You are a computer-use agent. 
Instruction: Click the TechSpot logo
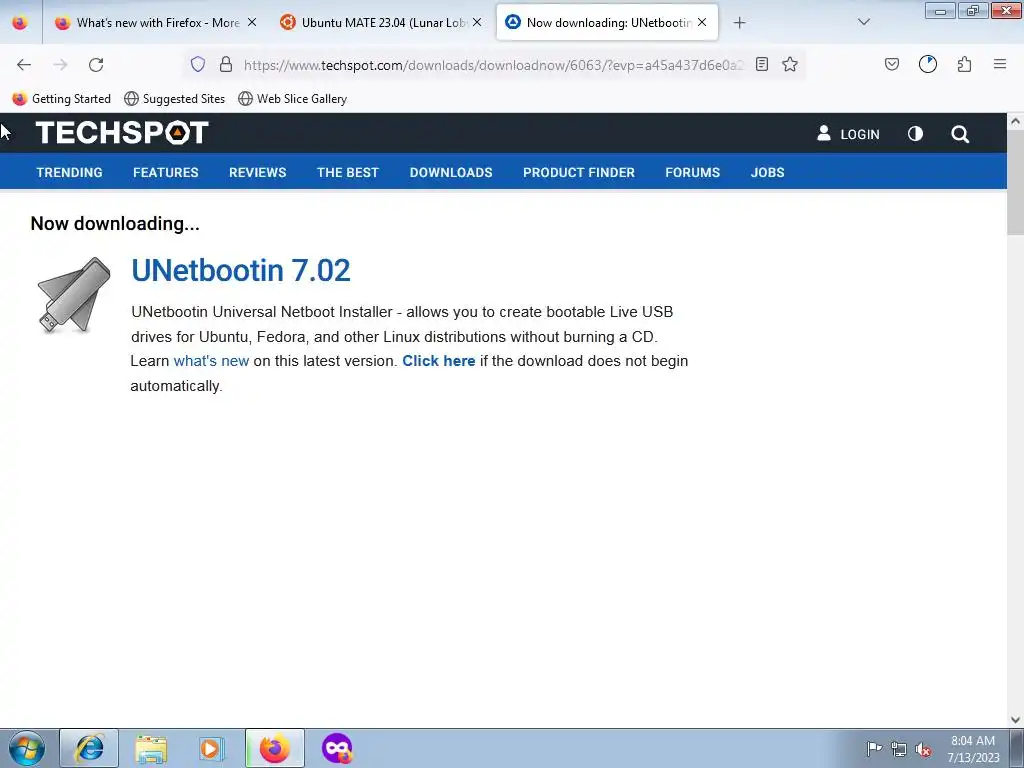(122, 133)
